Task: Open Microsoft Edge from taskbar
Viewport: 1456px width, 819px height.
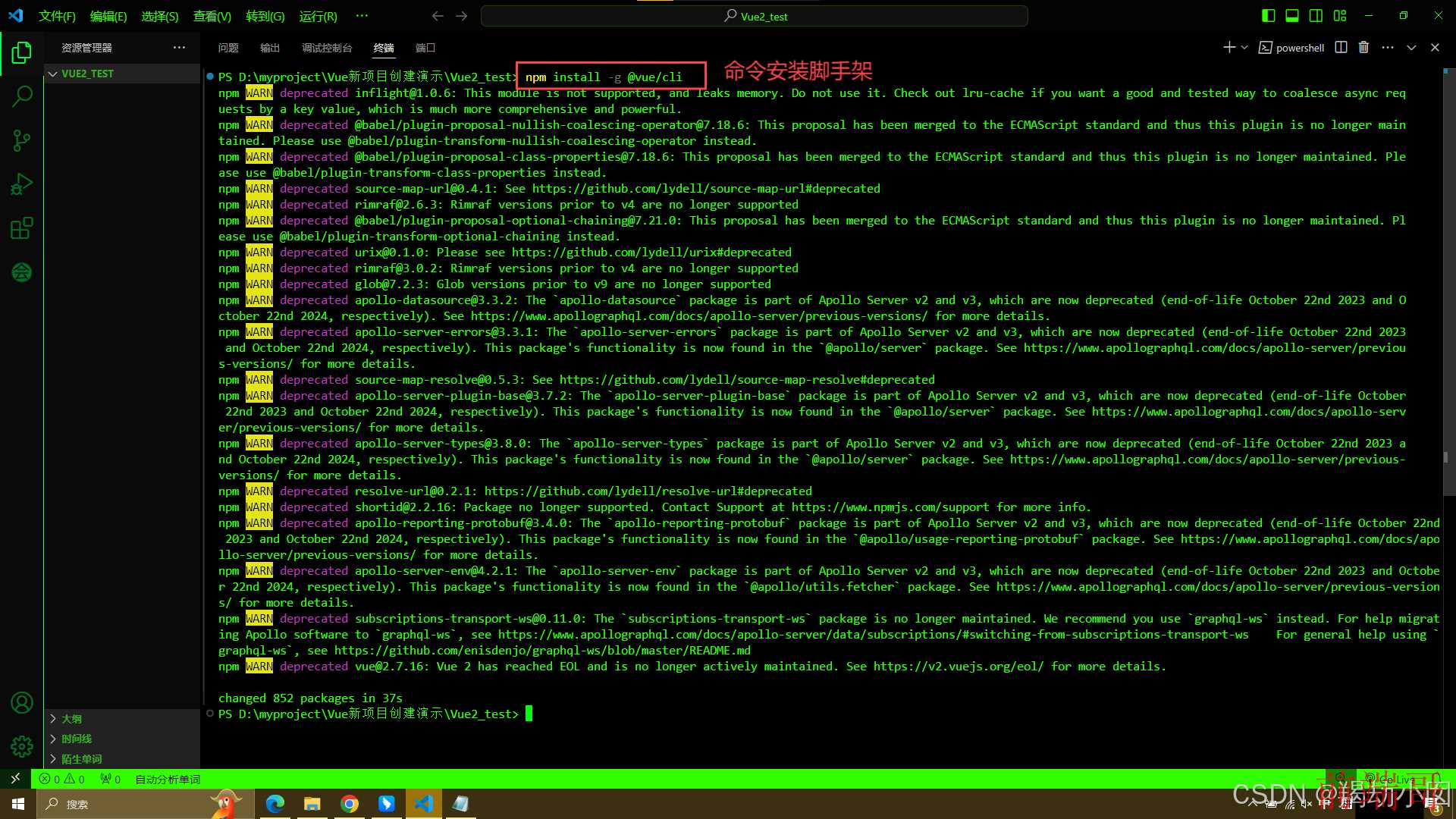Action: (x=275, y=804)
